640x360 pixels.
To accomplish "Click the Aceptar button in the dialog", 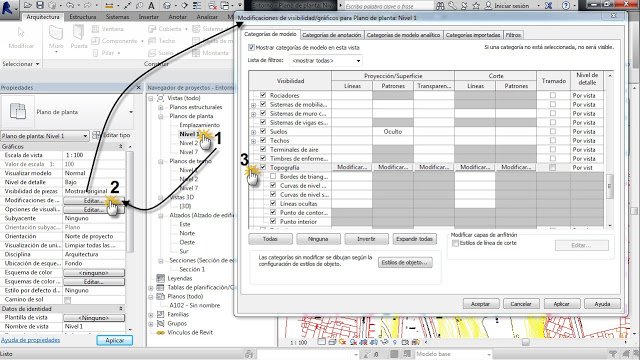I will point(481,304).
